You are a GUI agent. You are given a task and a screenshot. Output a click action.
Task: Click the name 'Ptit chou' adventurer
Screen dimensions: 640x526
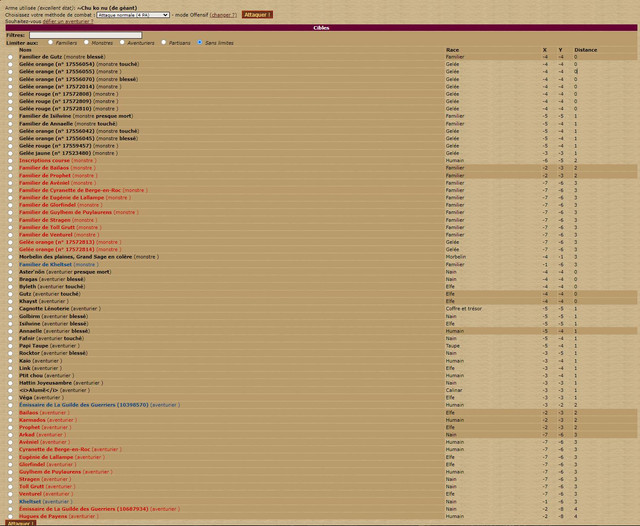pos(31,375)
